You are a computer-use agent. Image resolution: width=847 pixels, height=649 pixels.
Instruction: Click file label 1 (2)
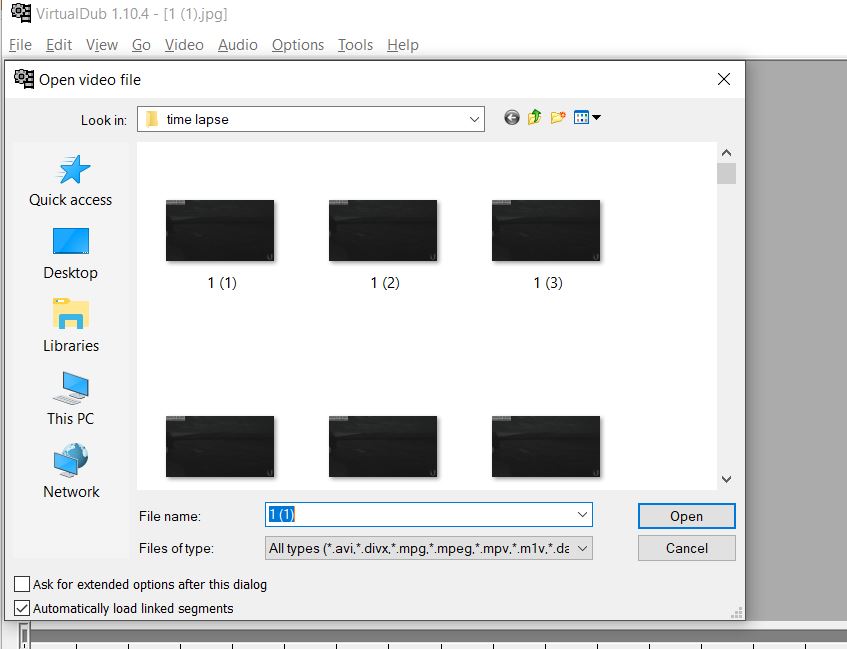[x=385, y=283]
